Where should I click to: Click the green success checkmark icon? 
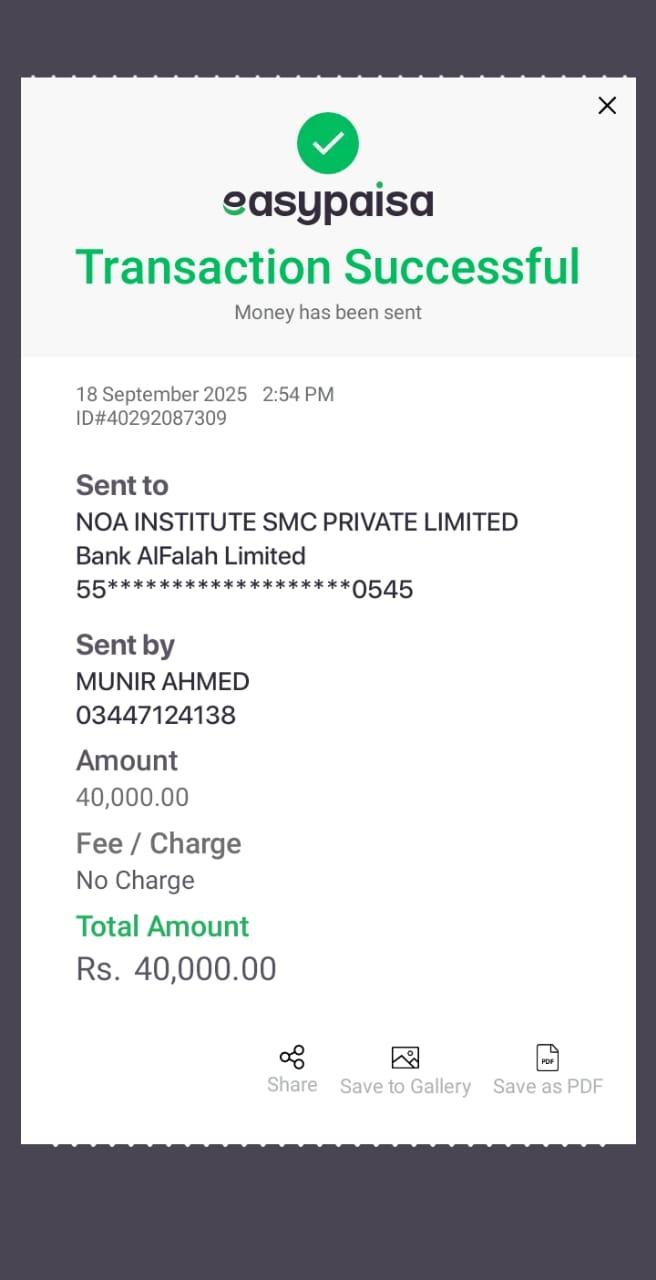pyautogui.click(x=328, y=143)
